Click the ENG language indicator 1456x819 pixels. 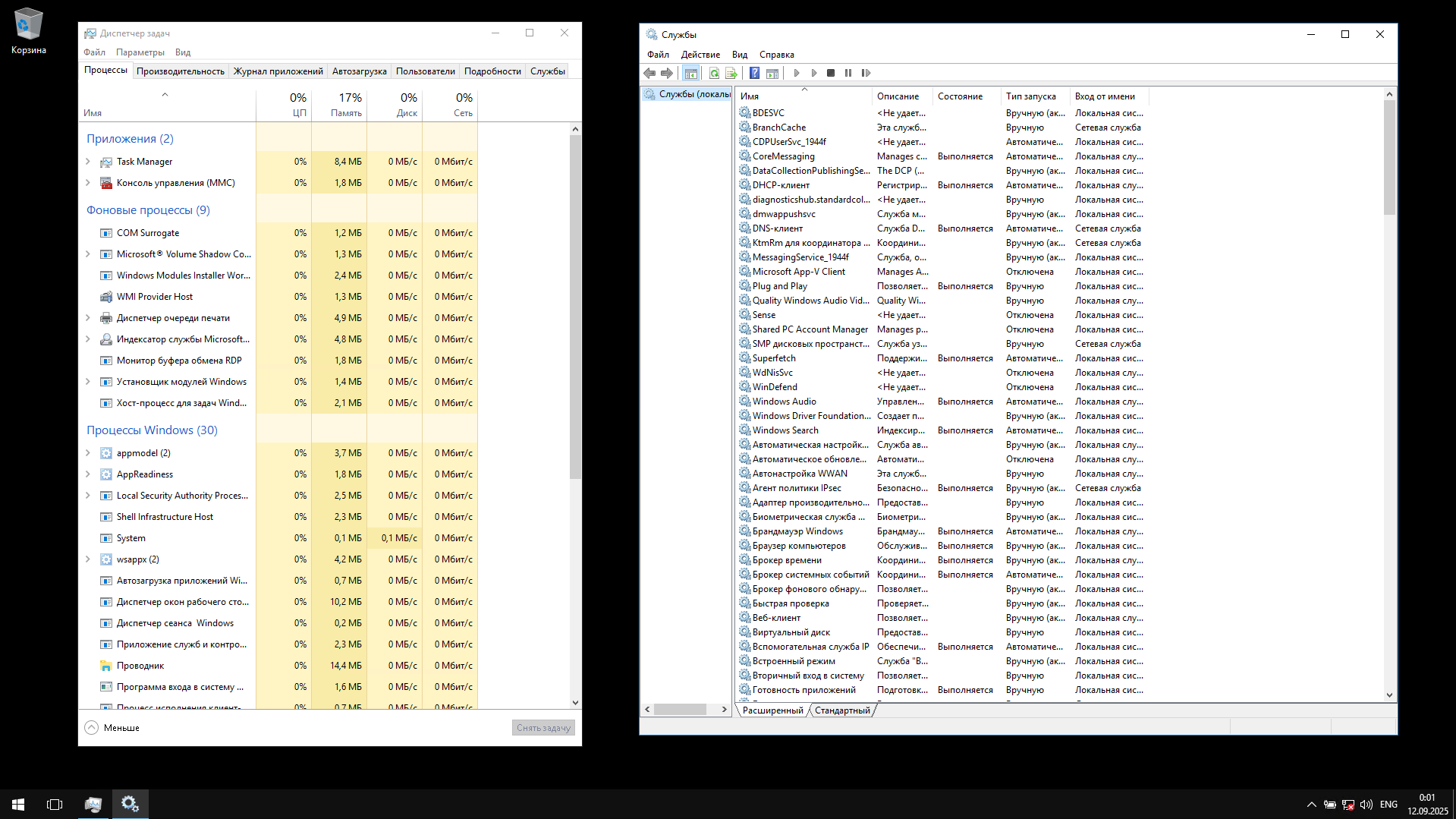point(1388,805)
